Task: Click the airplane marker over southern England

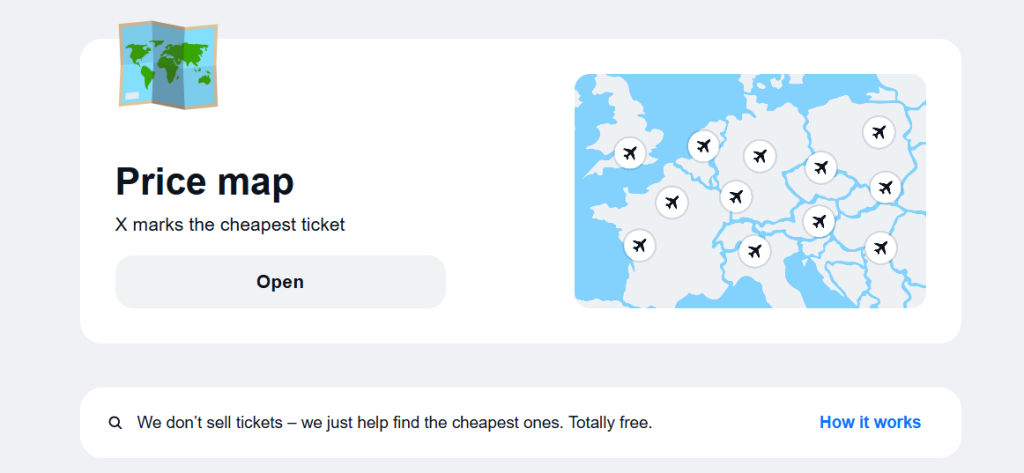Action: 629,153
